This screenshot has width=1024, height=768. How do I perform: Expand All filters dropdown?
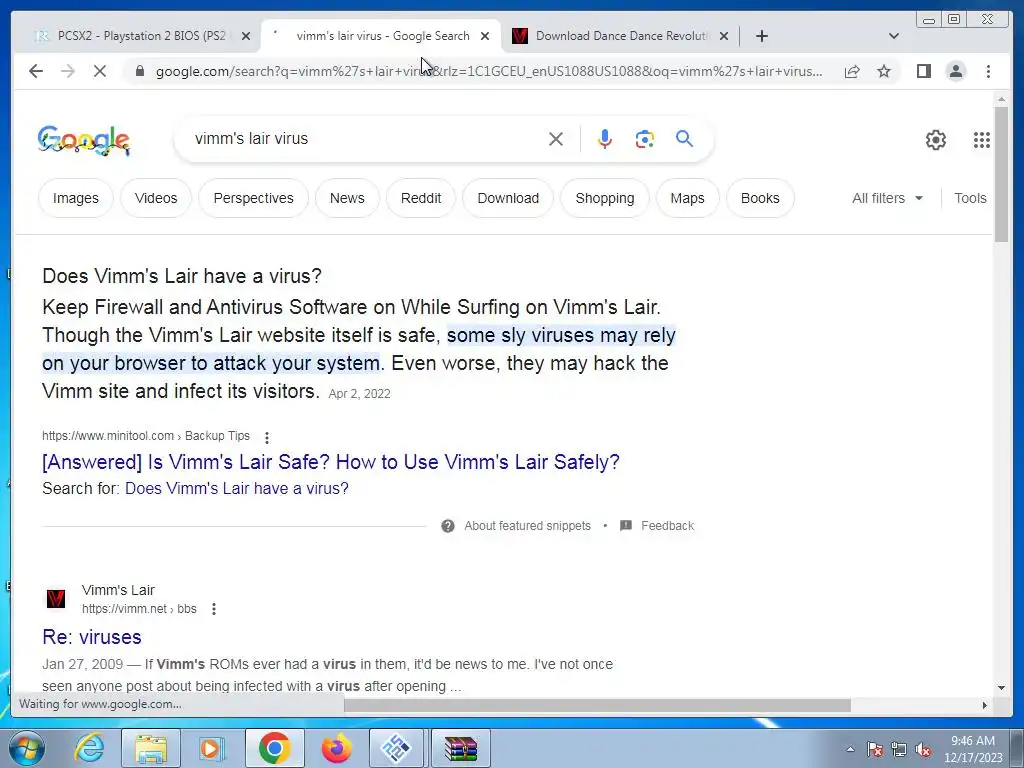coord(887,198)
